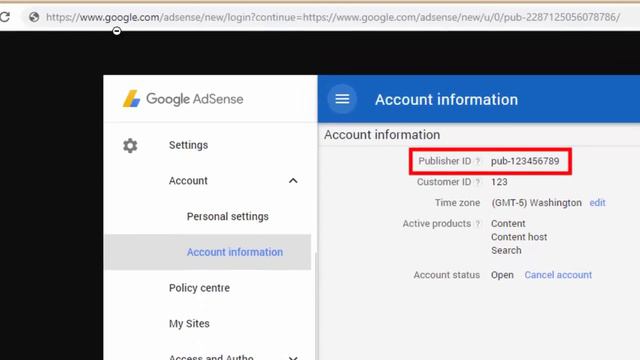Click the Open account status text
Viewport: 640px width, 360px height.
(502, 275)
